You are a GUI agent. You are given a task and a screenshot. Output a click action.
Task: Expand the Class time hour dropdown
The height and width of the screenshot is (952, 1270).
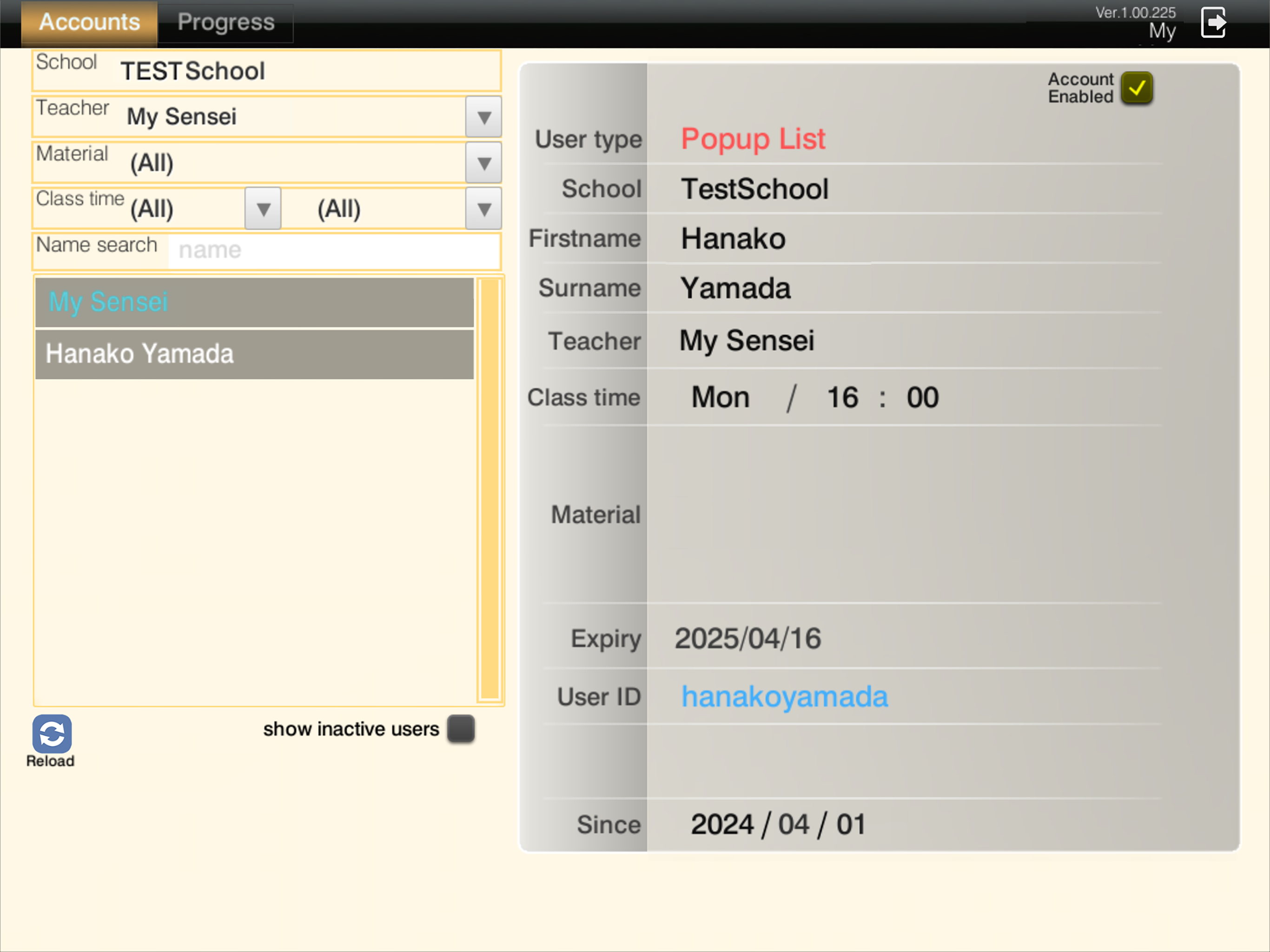(483, 208)
